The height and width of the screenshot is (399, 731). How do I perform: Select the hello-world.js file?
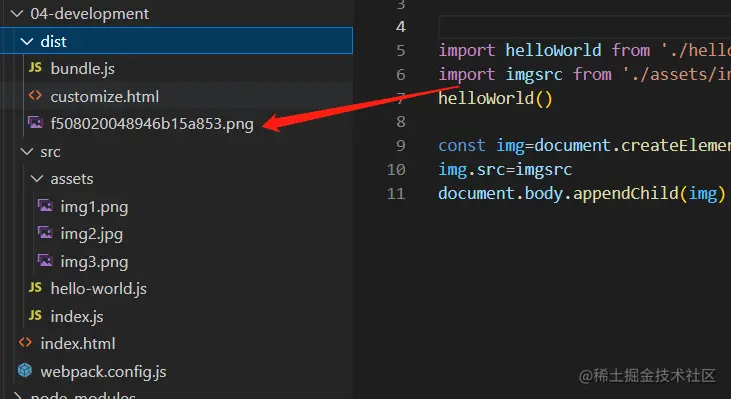point(98,289)
